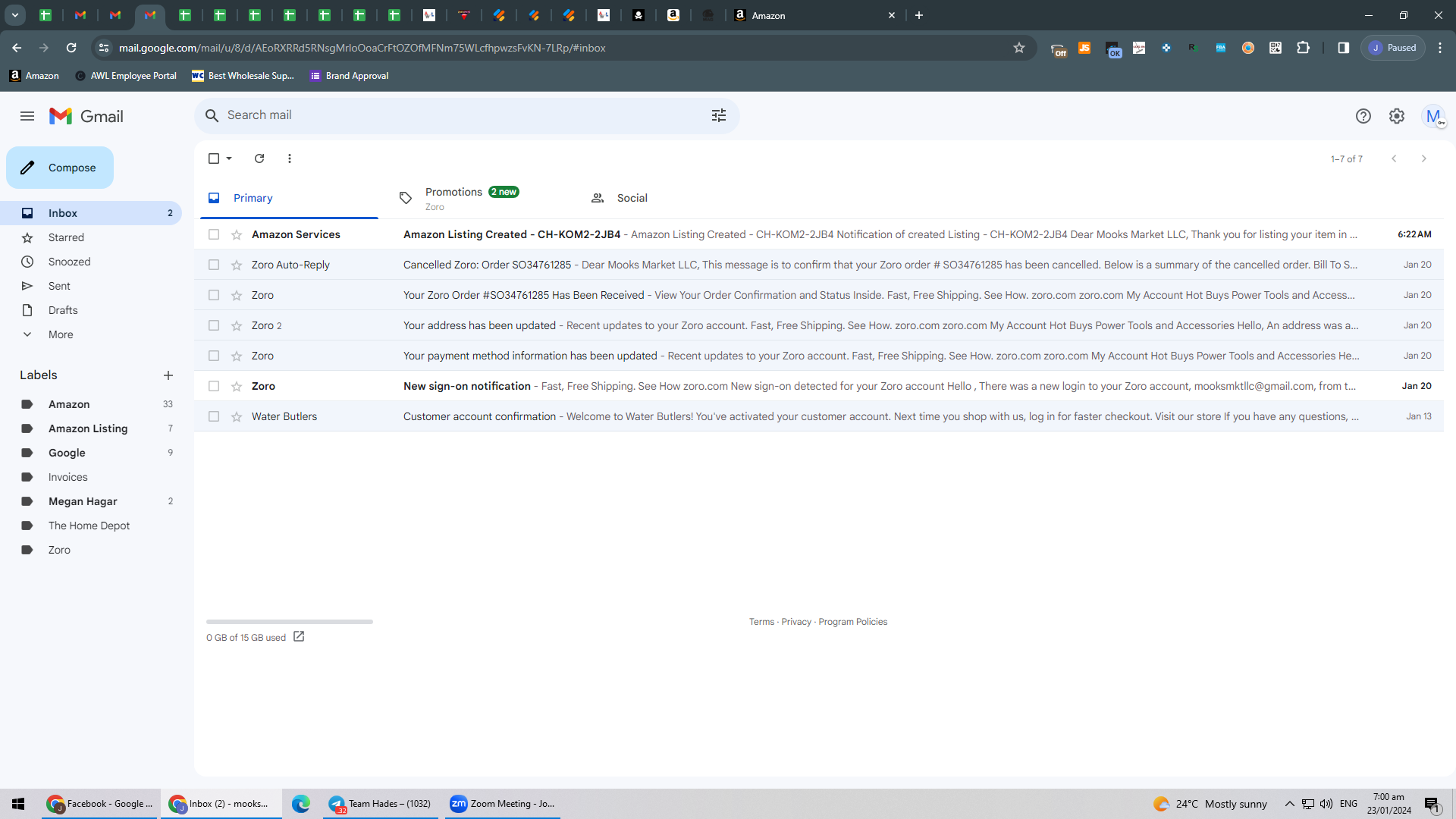Click the Compose pencil button
This screenshot has width=1456, height=819.
click(60, 168)
